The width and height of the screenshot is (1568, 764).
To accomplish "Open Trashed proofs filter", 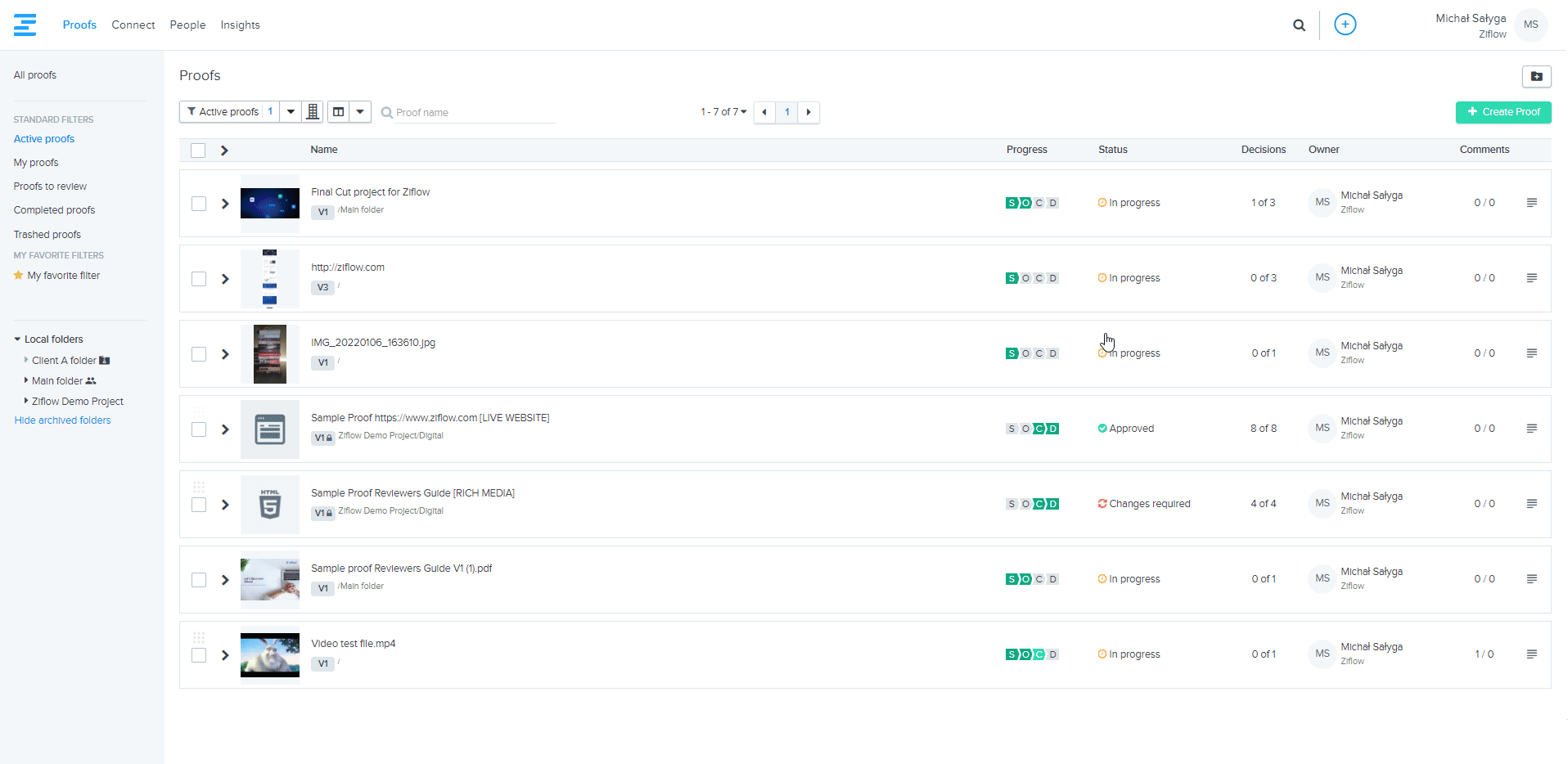I will click(47, 235).
